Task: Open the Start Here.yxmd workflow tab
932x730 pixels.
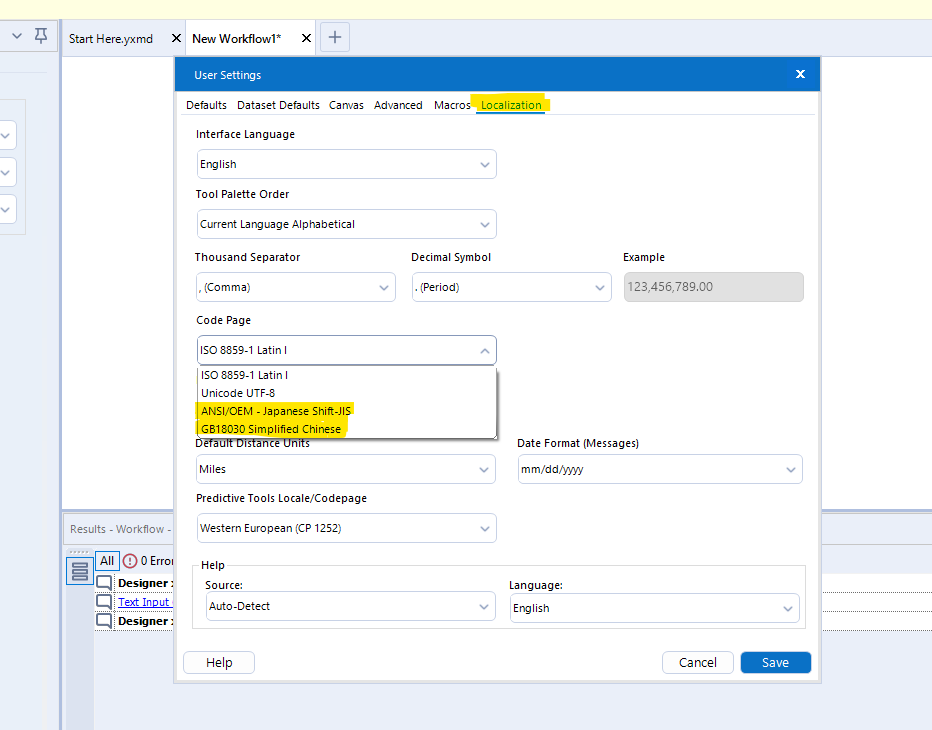Action: coord(111,38)
